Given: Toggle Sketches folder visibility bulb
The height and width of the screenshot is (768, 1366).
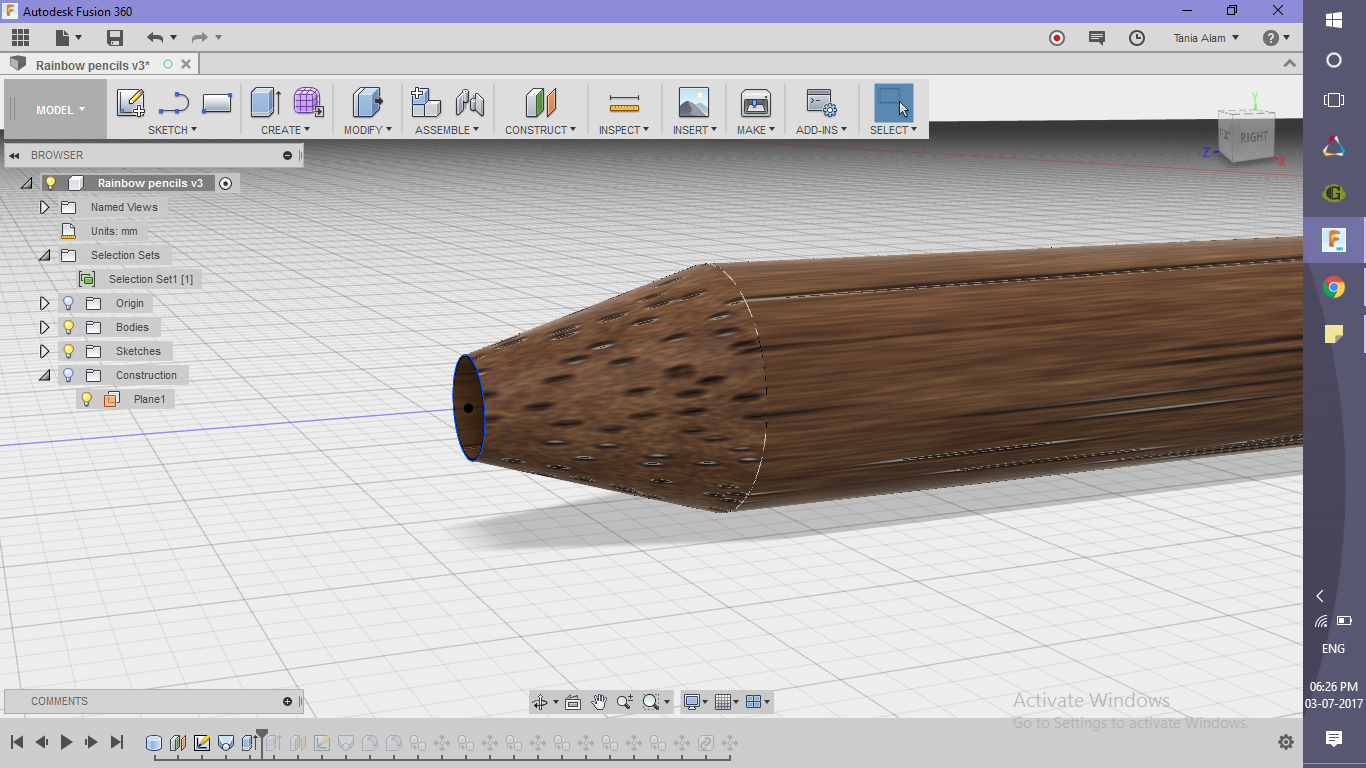Looking at the screenshot, I should (68, 351).
